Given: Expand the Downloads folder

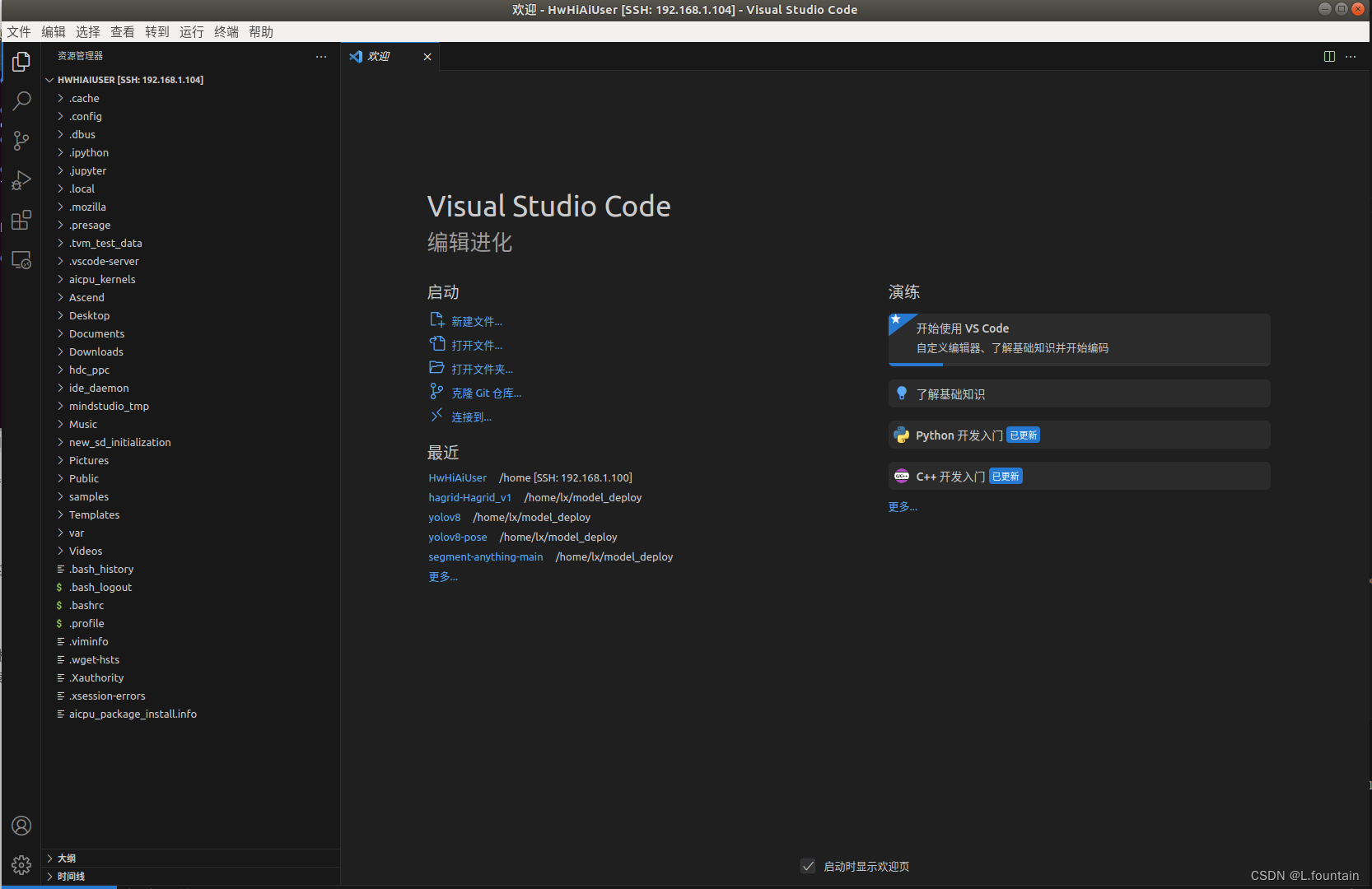Looking at the screenshot, I should pos(60,351).
